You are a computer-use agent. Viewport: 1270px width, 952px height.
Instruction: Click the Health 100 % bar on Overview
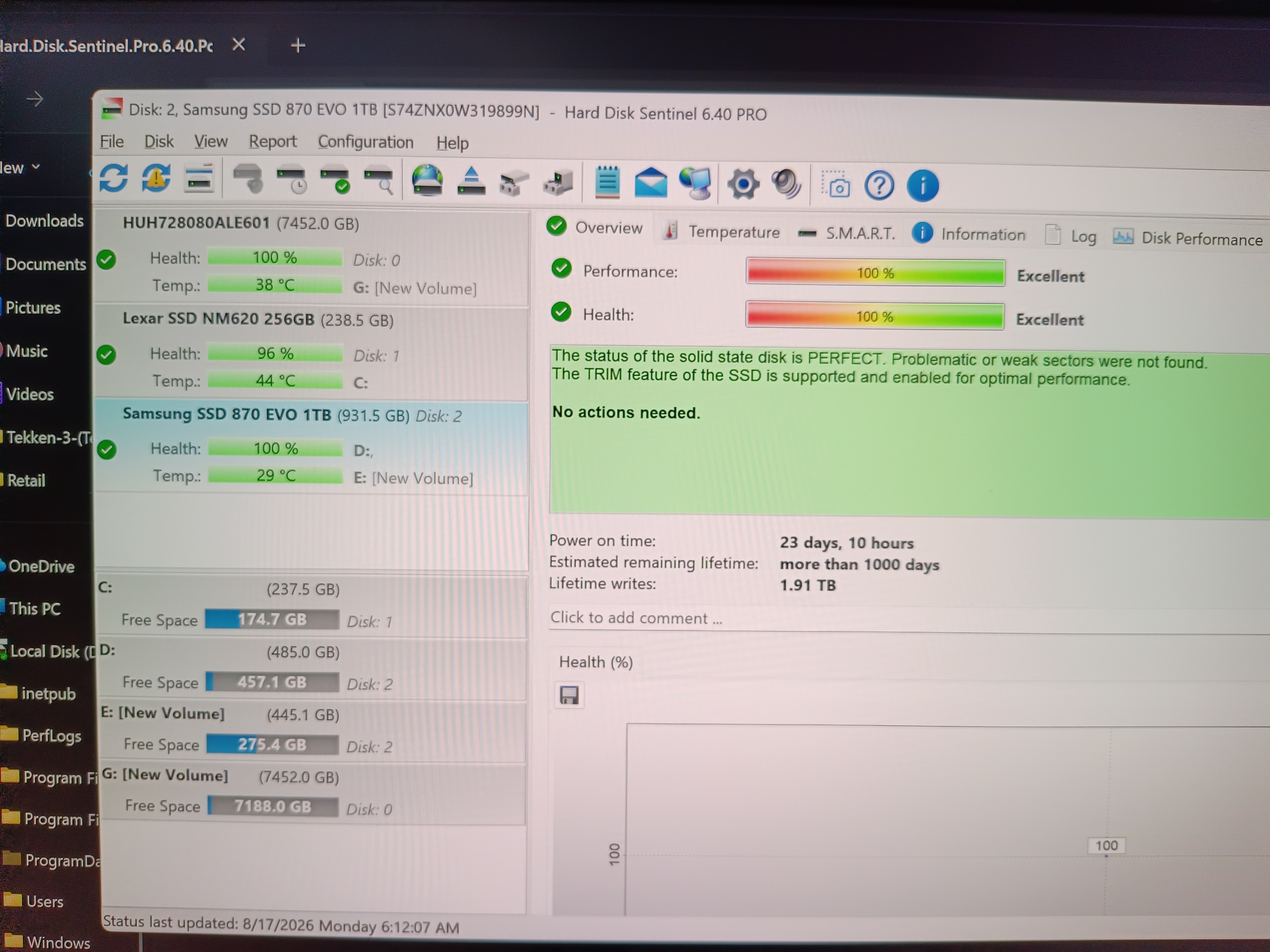tap(875, 316)
